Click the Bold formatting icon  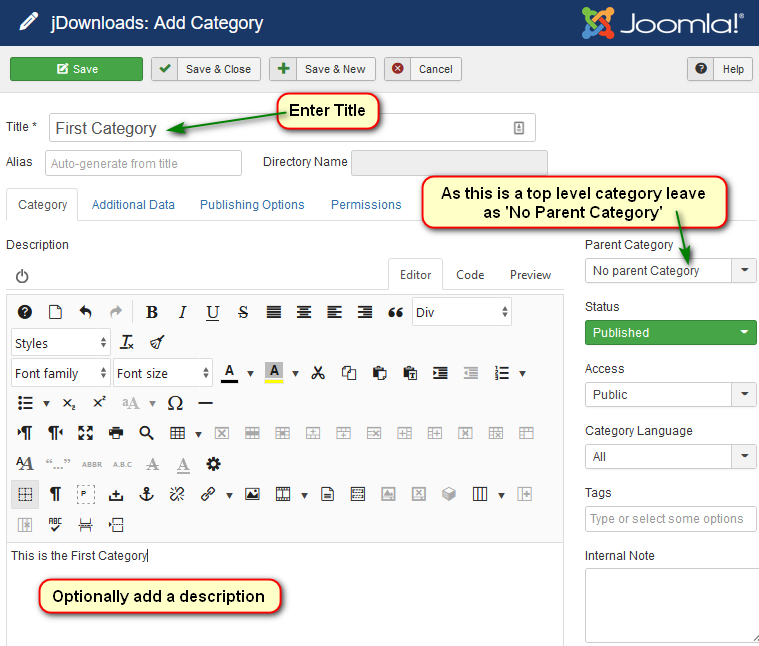click(x=152, y=312)
